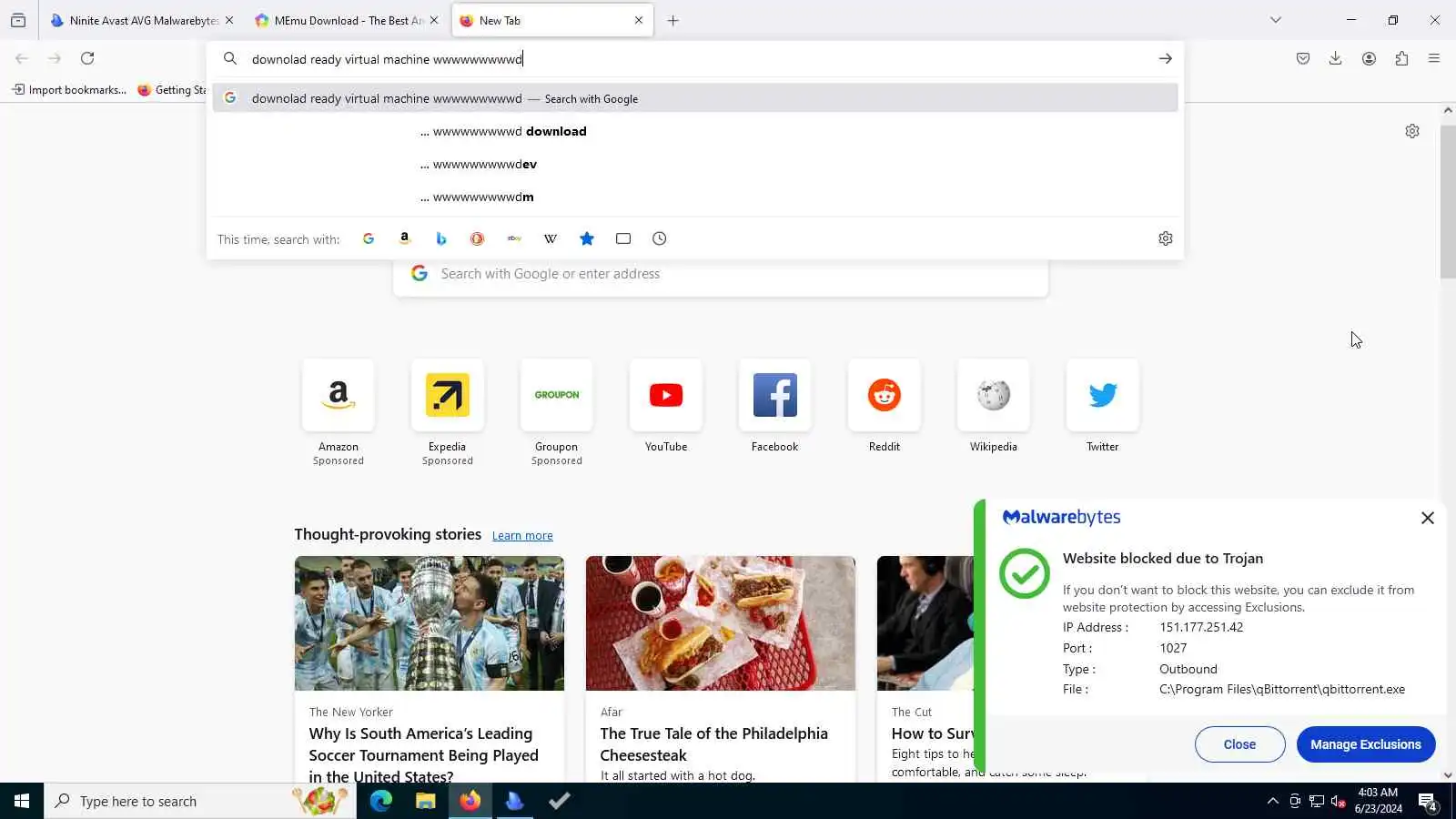Screen dimensions: 1456x819
Task: Open the Windows notification center
Action: click(x=1428, y=802)
